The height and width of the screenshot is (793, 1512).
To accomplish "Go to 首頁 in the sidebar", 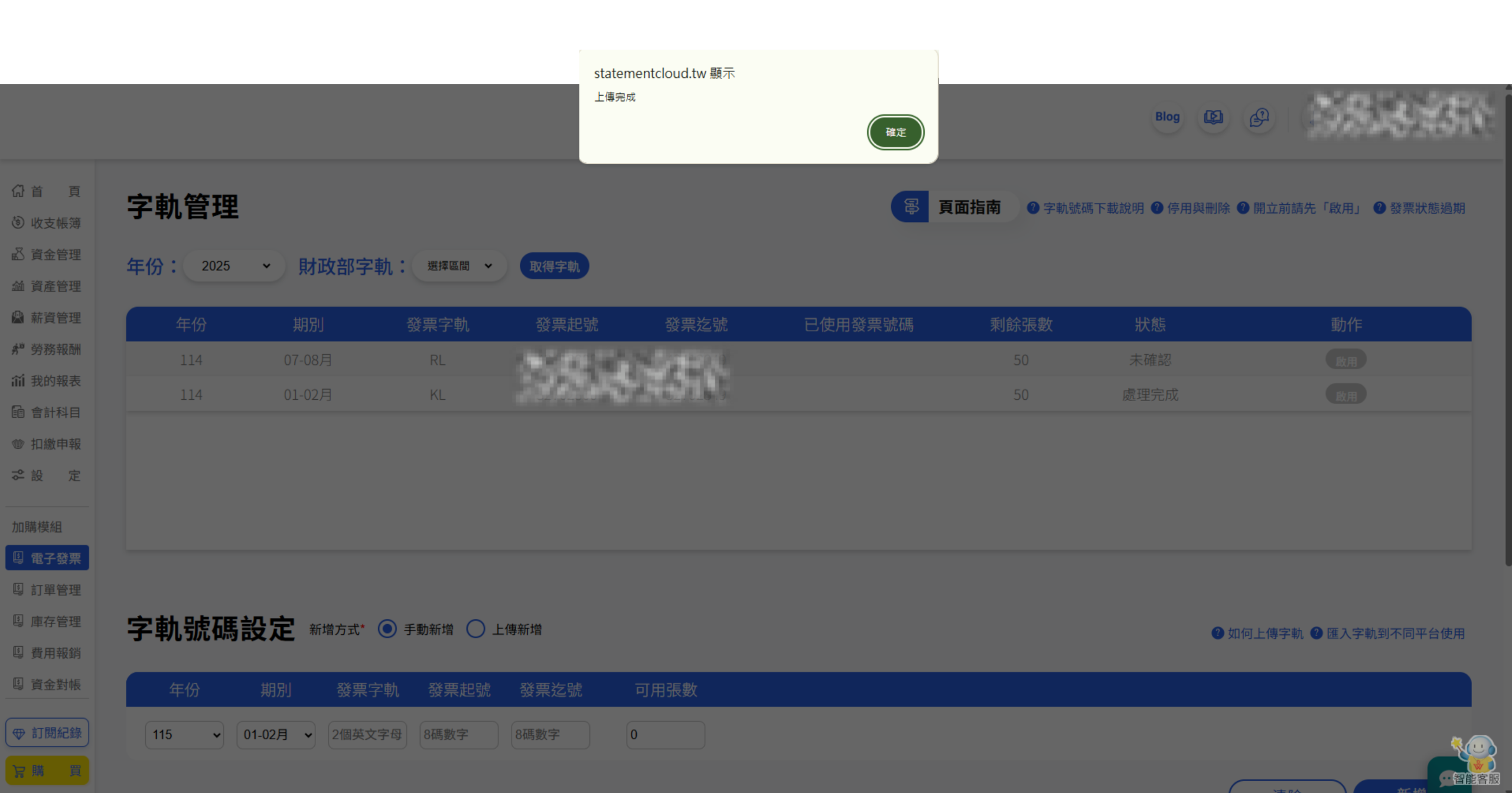I will click(47, 191).
